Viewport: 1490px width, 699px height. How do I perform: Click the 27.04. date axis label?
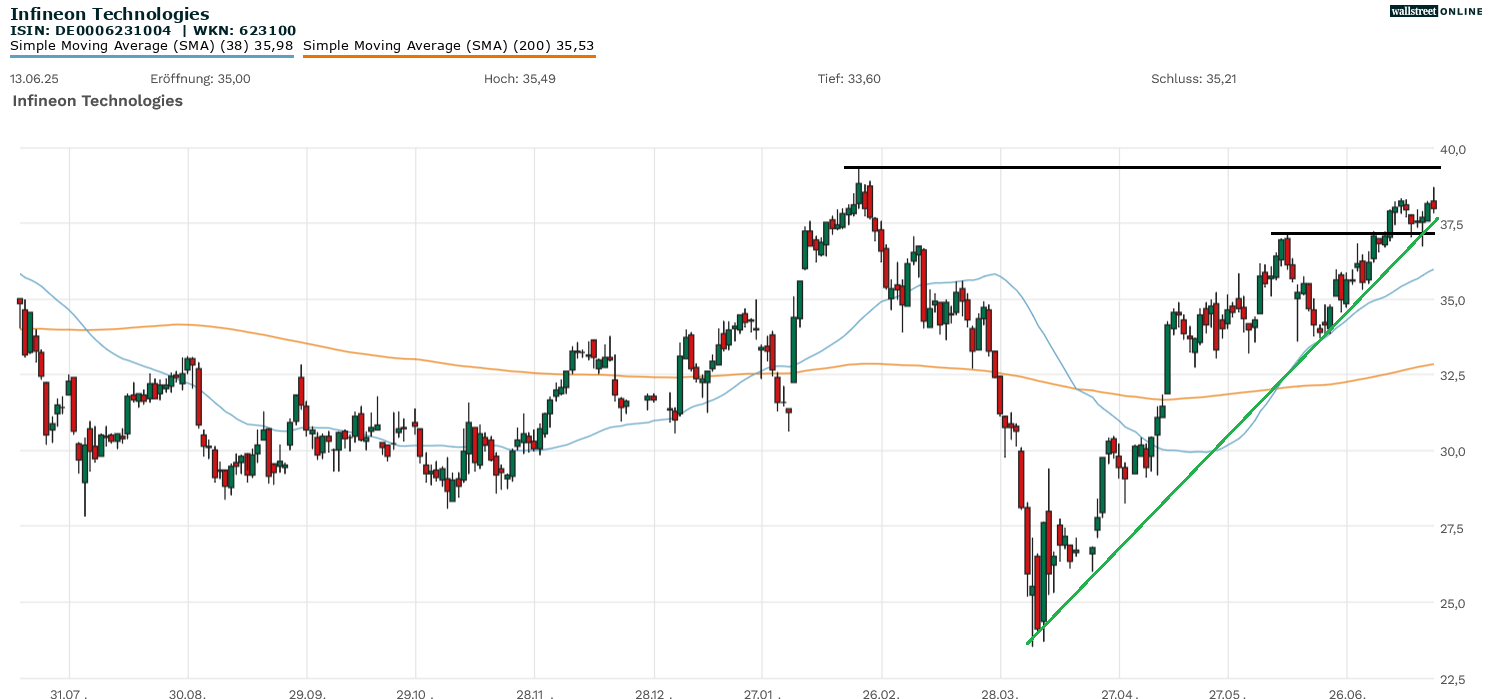[x=1119, y=693]
